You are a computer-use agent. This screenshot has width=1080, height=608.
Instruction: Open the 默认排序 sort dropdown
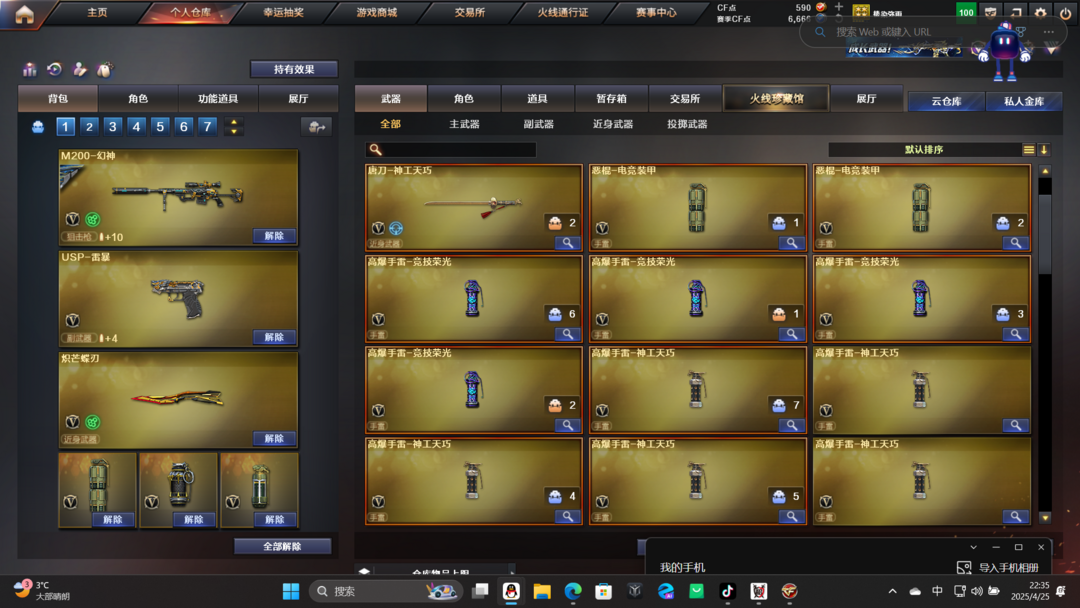click(924, 149)
